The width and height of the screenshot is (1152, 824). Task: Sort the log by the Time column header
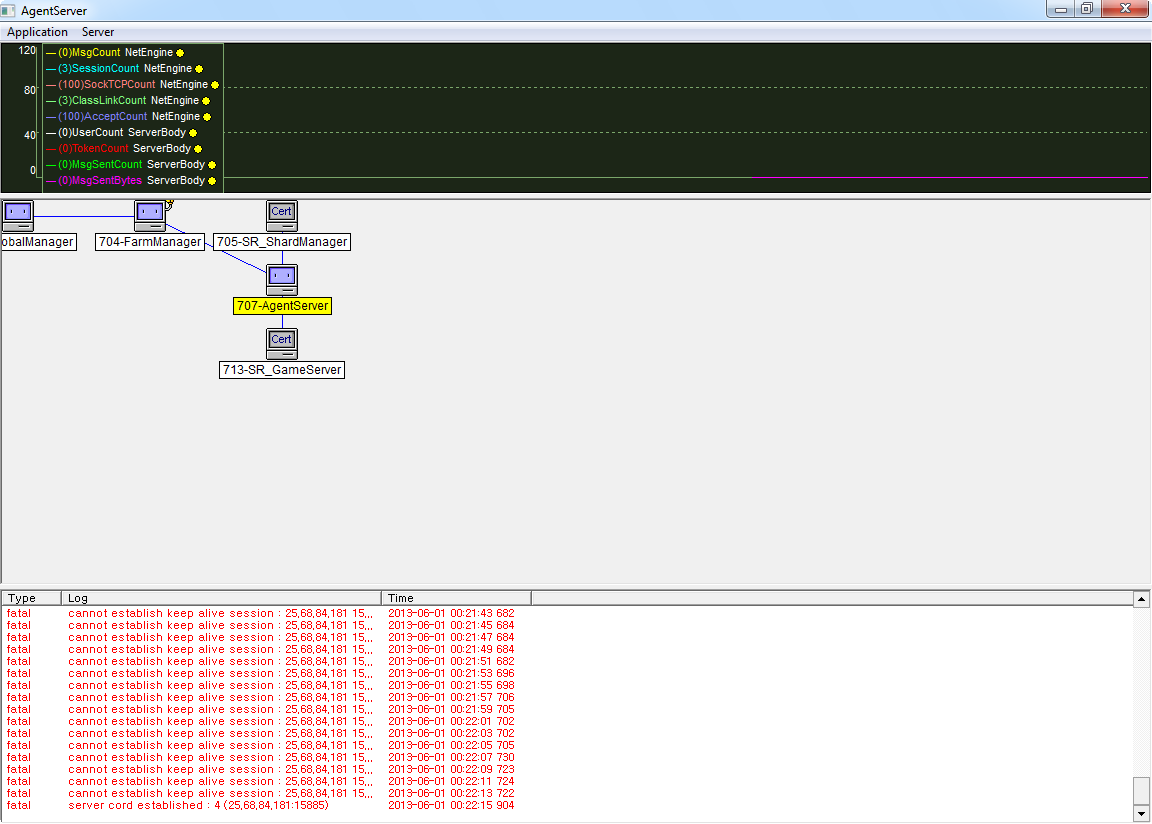pos(455,598)
